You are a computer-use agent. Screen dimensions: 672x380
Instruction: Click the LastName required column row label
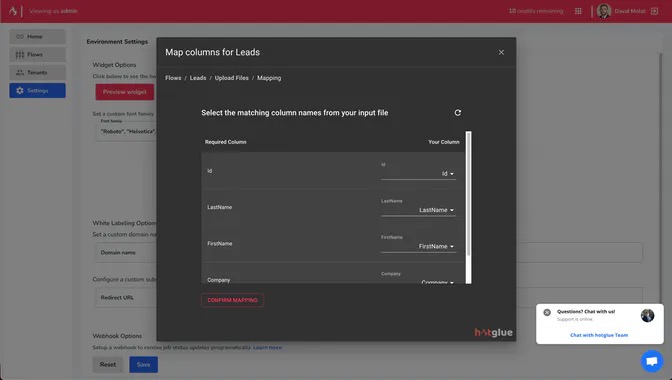click(219, 207)
